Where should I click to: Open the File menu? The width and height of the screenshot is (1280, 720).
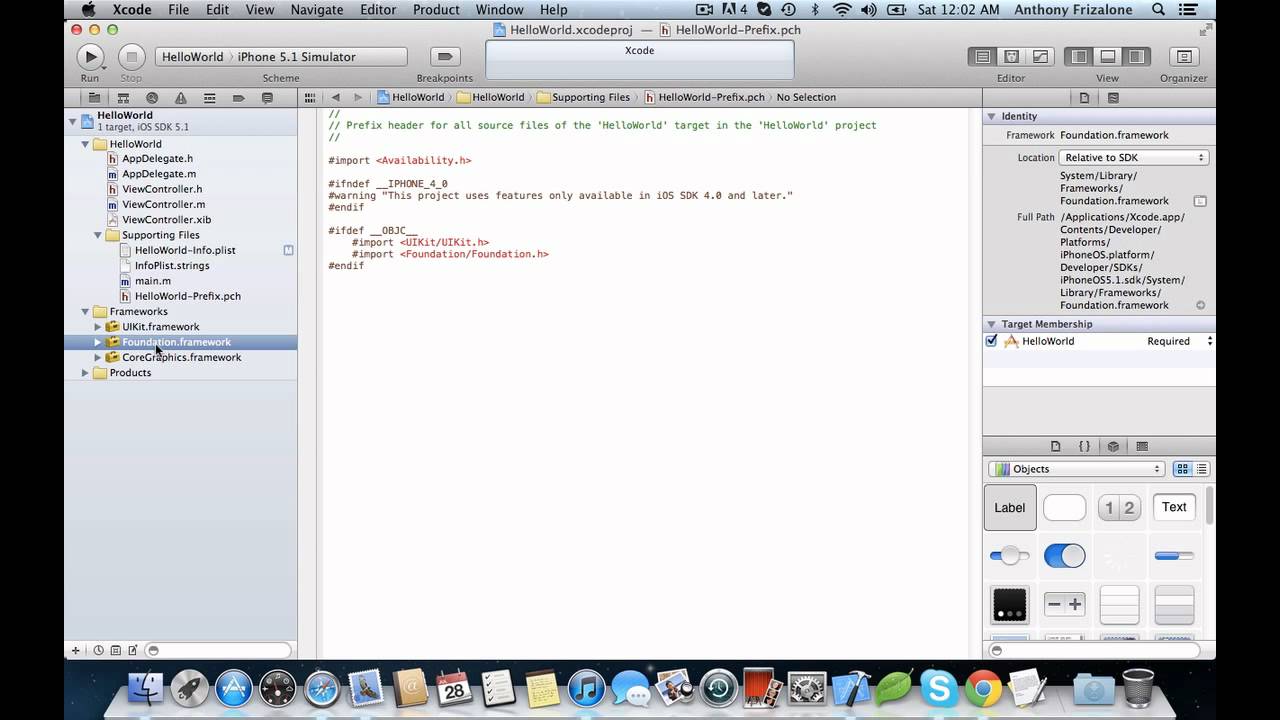point(178,10)
